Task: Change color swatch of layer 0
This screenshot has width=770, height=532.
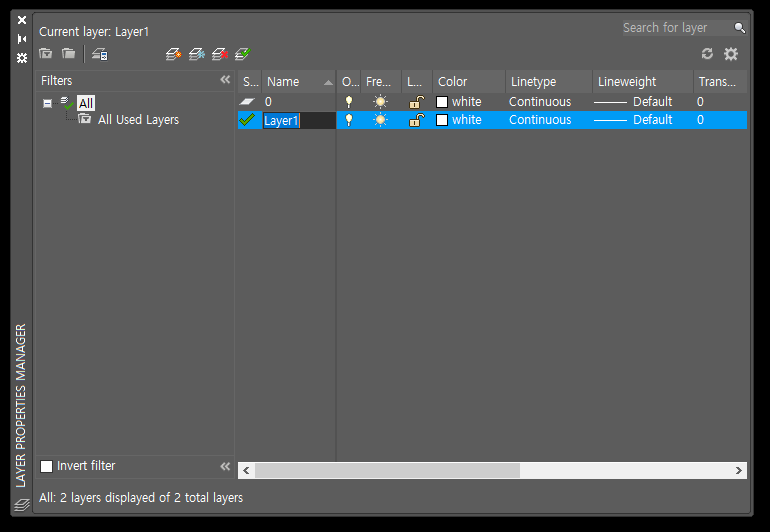Action: coord(442,102)
